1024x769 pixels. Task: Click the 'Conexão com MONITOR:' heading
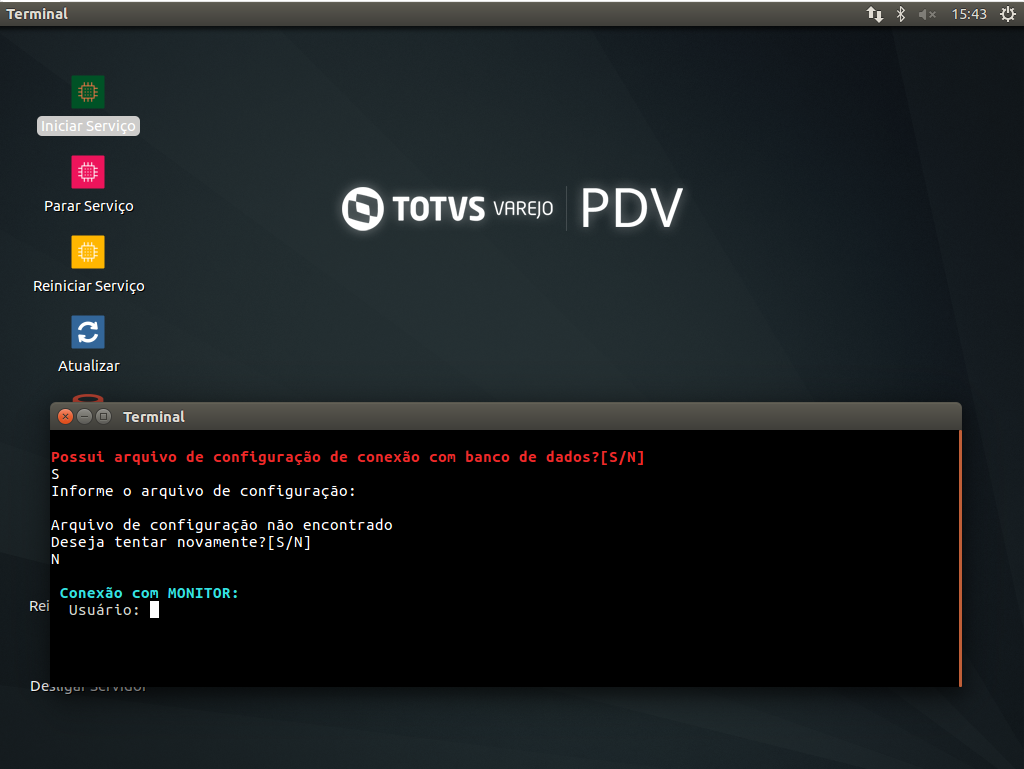click(x=149, y=593)
